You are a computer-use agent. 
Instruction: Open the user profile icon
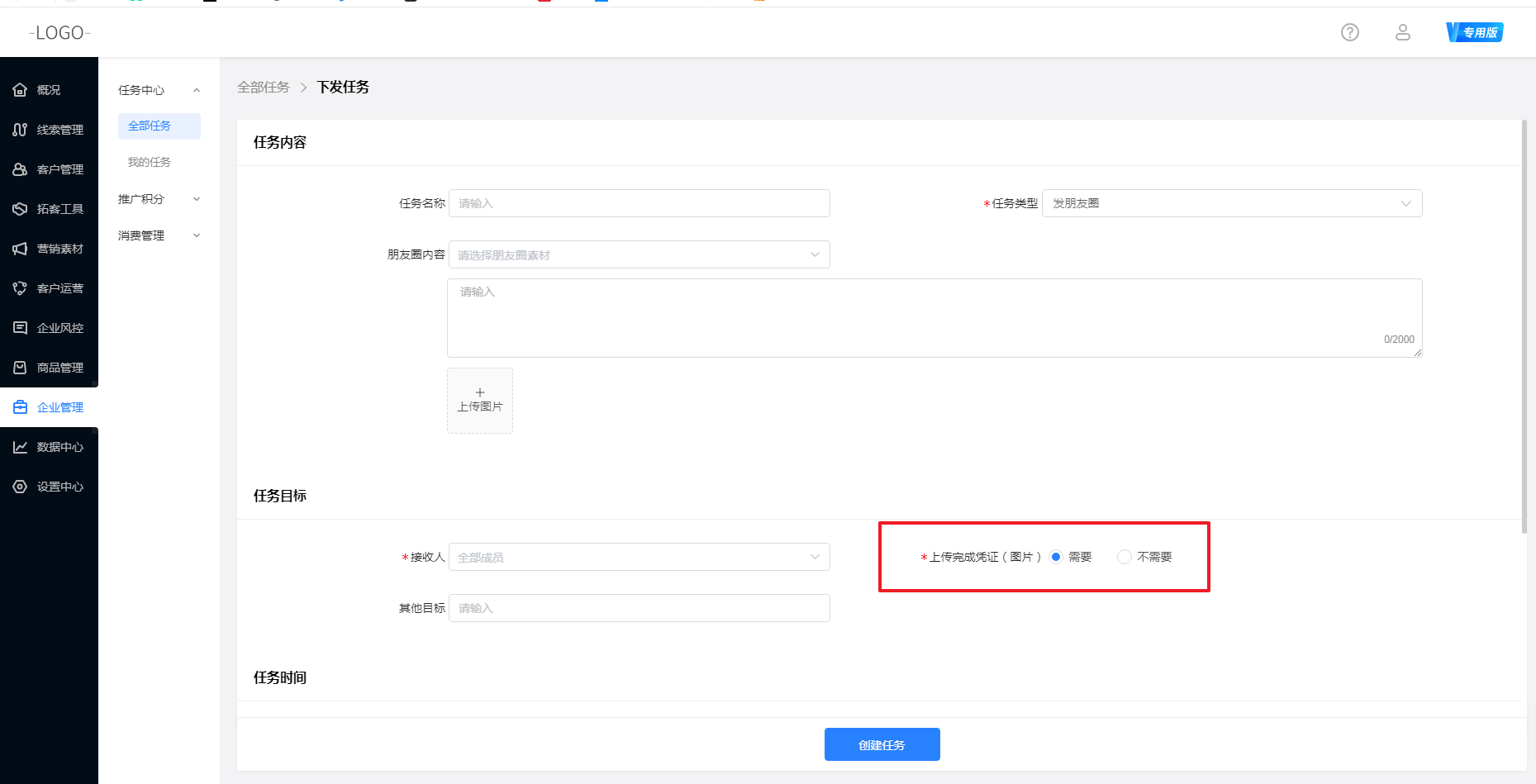click(x=1402, y=32)
